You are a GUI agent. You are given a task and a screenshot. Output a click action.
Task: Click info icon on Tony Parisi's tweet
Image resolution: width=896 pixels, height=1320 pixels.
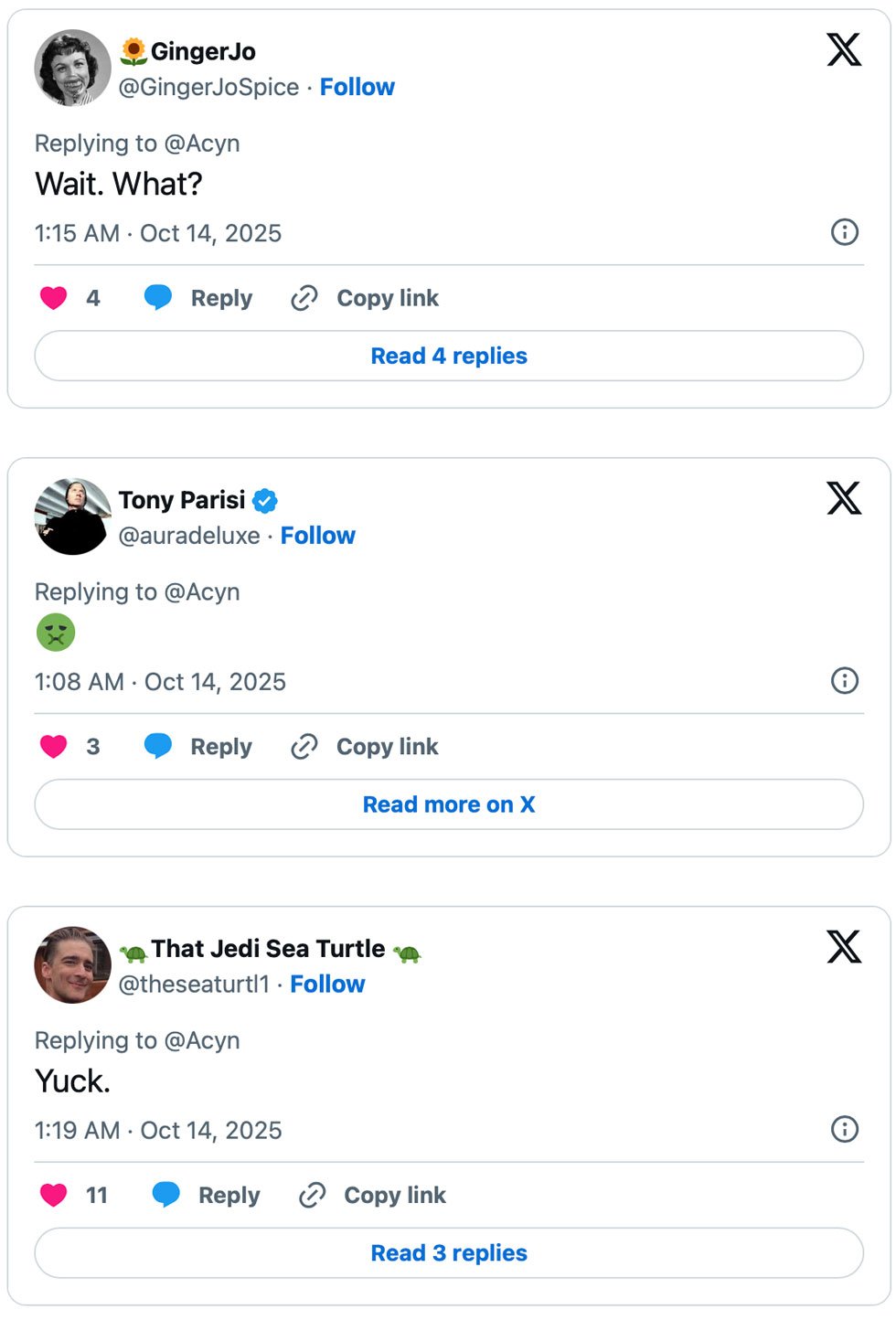tap(844, 680)
